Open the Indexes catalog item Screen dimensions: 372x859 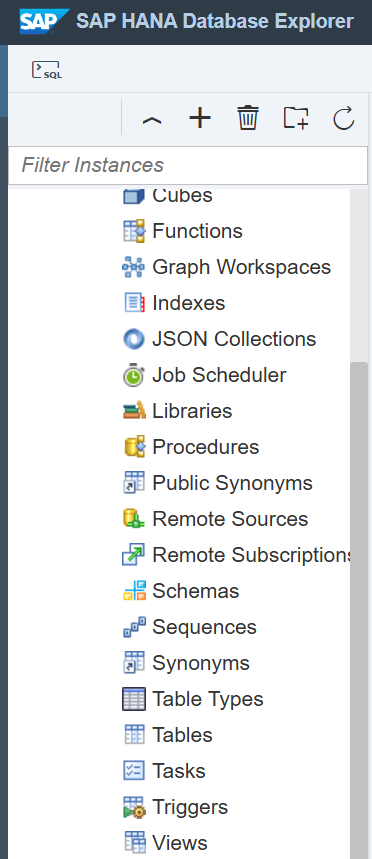pos(188,303)
